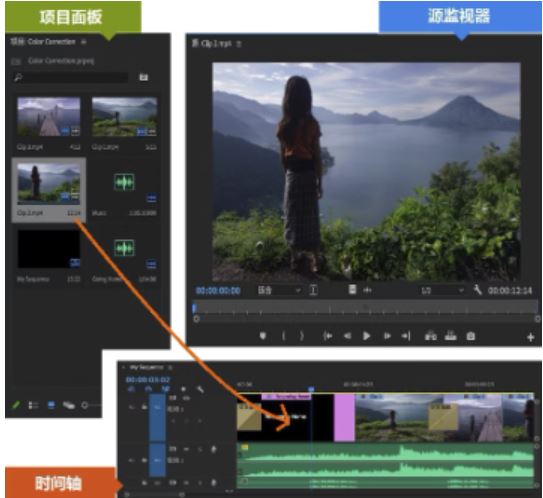Viewport: 543px width, 498px height.
Task: Add a marker in the Source Monitor
Action: click(x=263, y=336)
